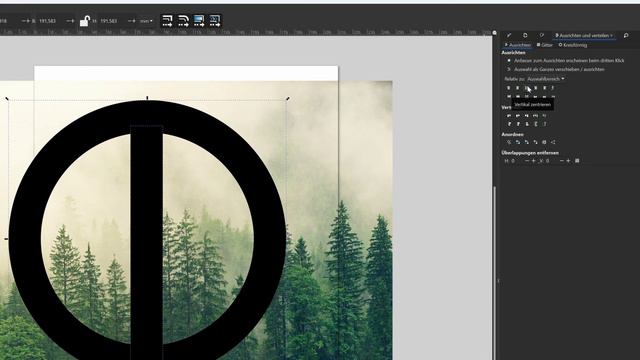Randomize object positions in 'Anordnen' row

[x=544, y=142]
